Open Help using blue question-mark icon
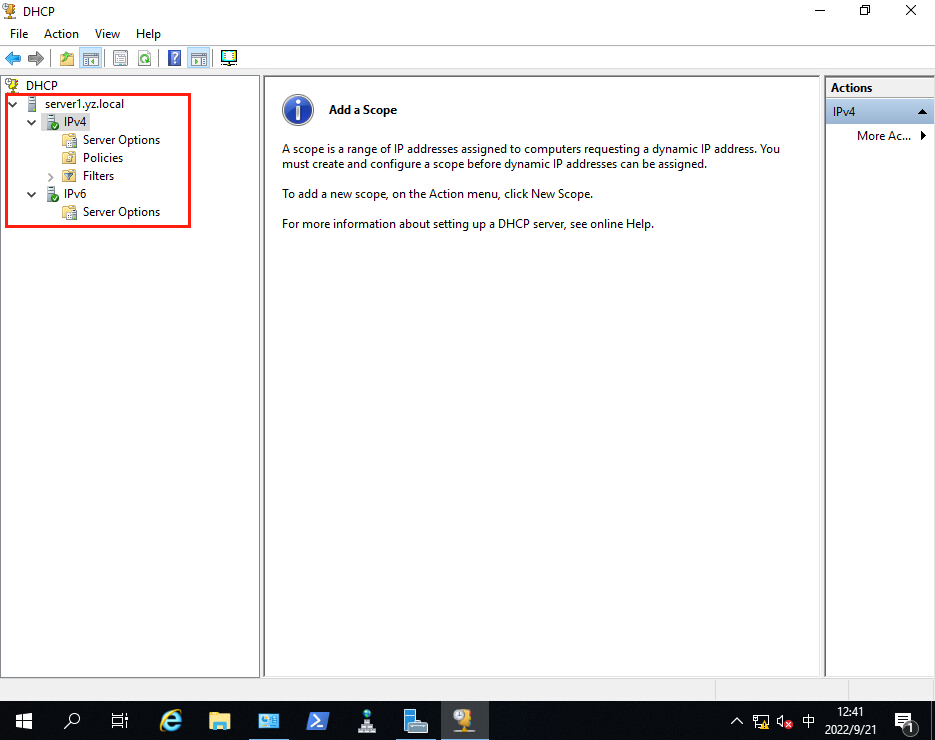This screenshot has height=740, width=935. 174,58
